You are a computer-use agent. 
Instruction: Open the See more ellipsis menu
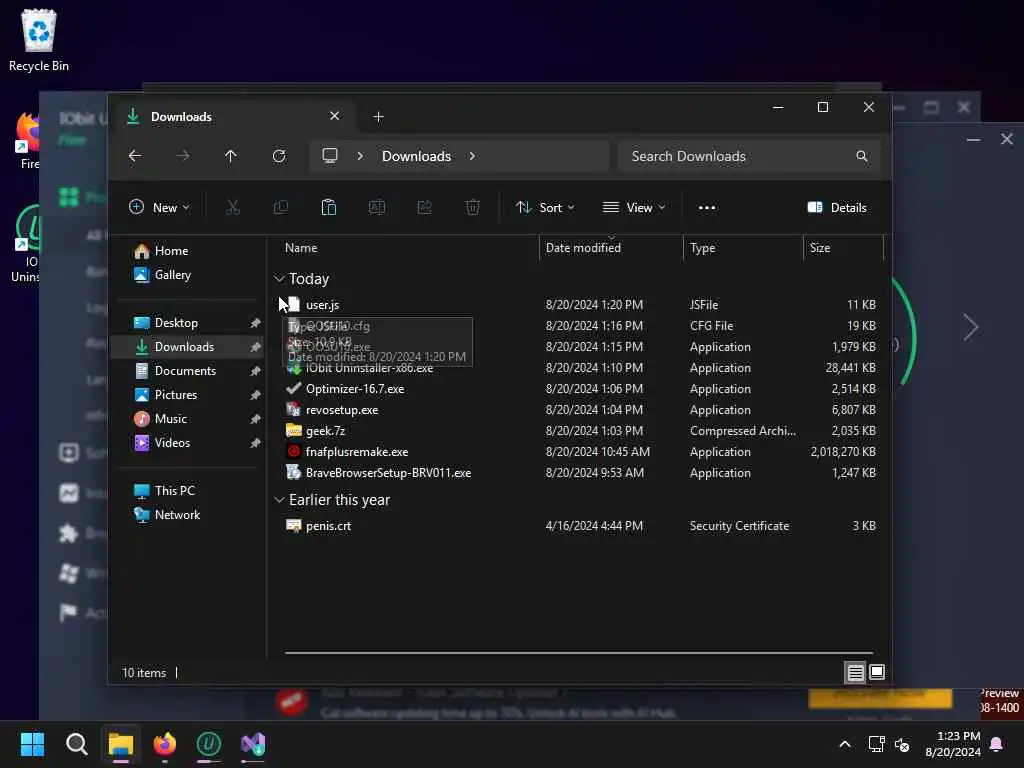707,208
